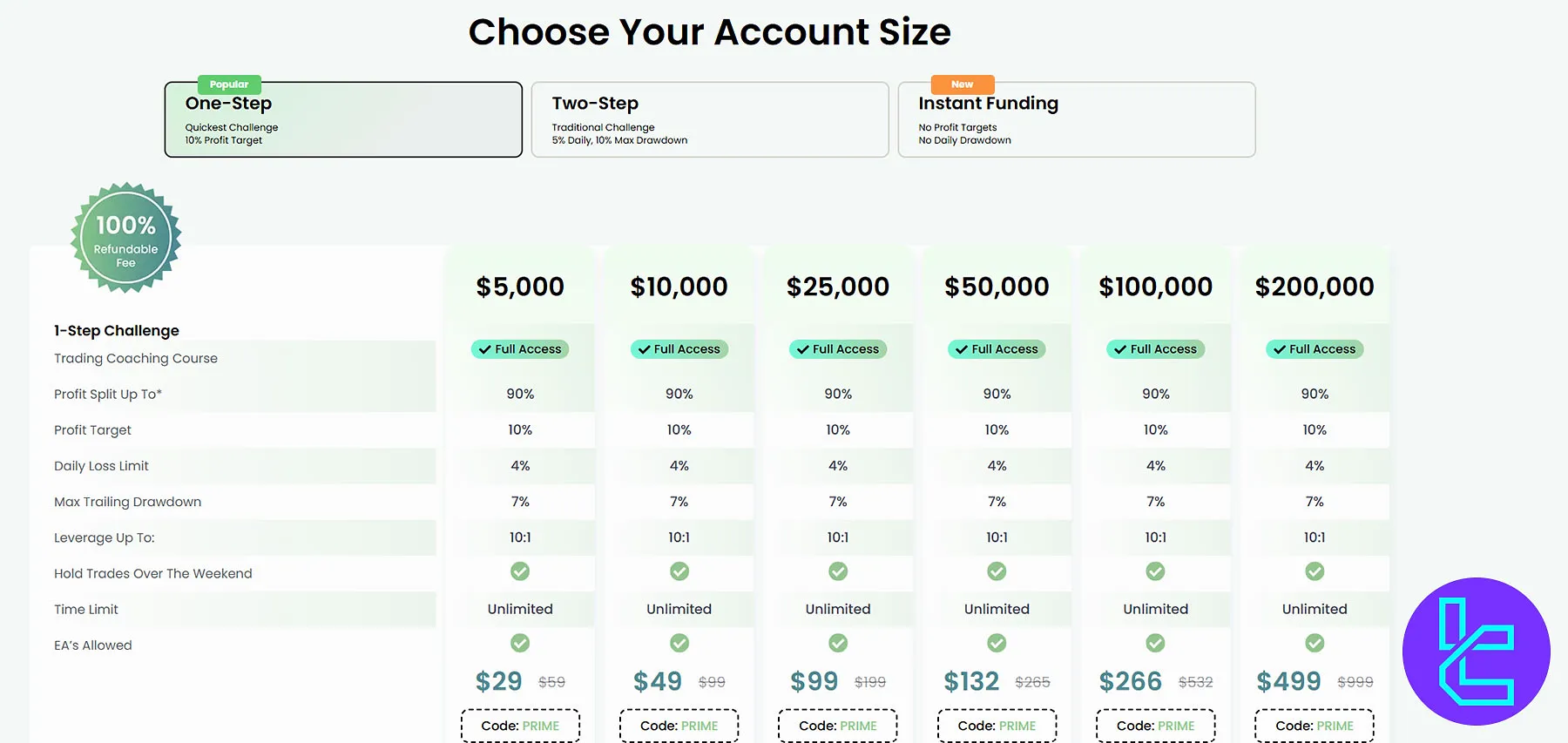Viewport: 1568px width, 743px height.
Task: Click the $5,000 Full Access badge
Action: point(520,349)
